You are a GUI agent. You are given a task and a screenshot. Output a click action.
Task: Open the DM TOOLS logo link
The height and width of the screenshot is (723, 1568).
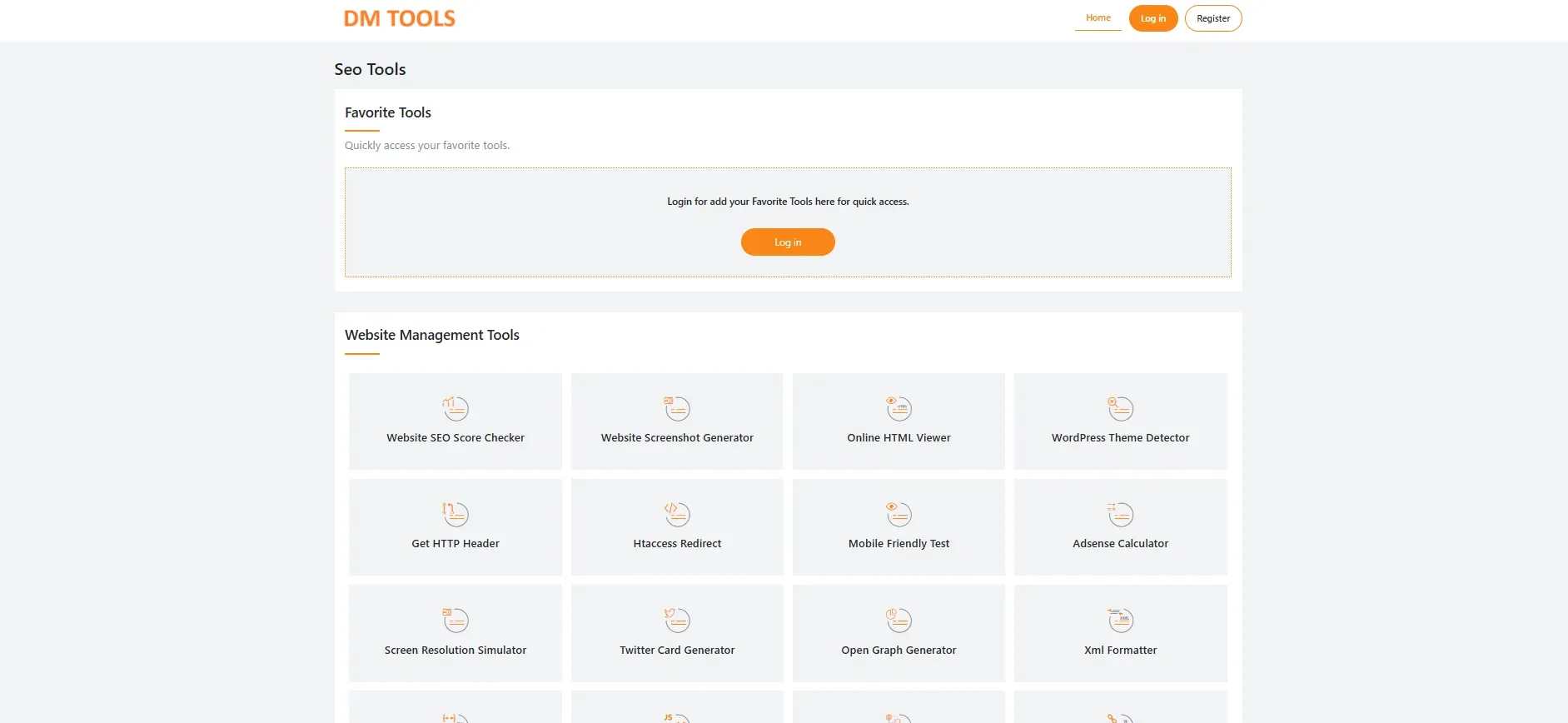pos(400,18)
